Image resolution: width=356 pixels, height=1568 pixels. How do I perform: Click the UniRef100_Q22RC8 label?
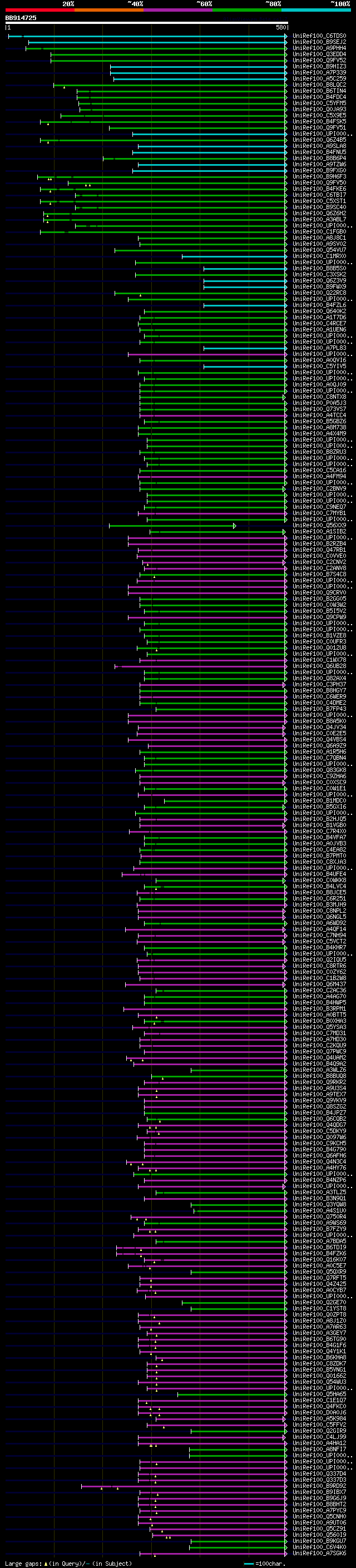point(319,293)
